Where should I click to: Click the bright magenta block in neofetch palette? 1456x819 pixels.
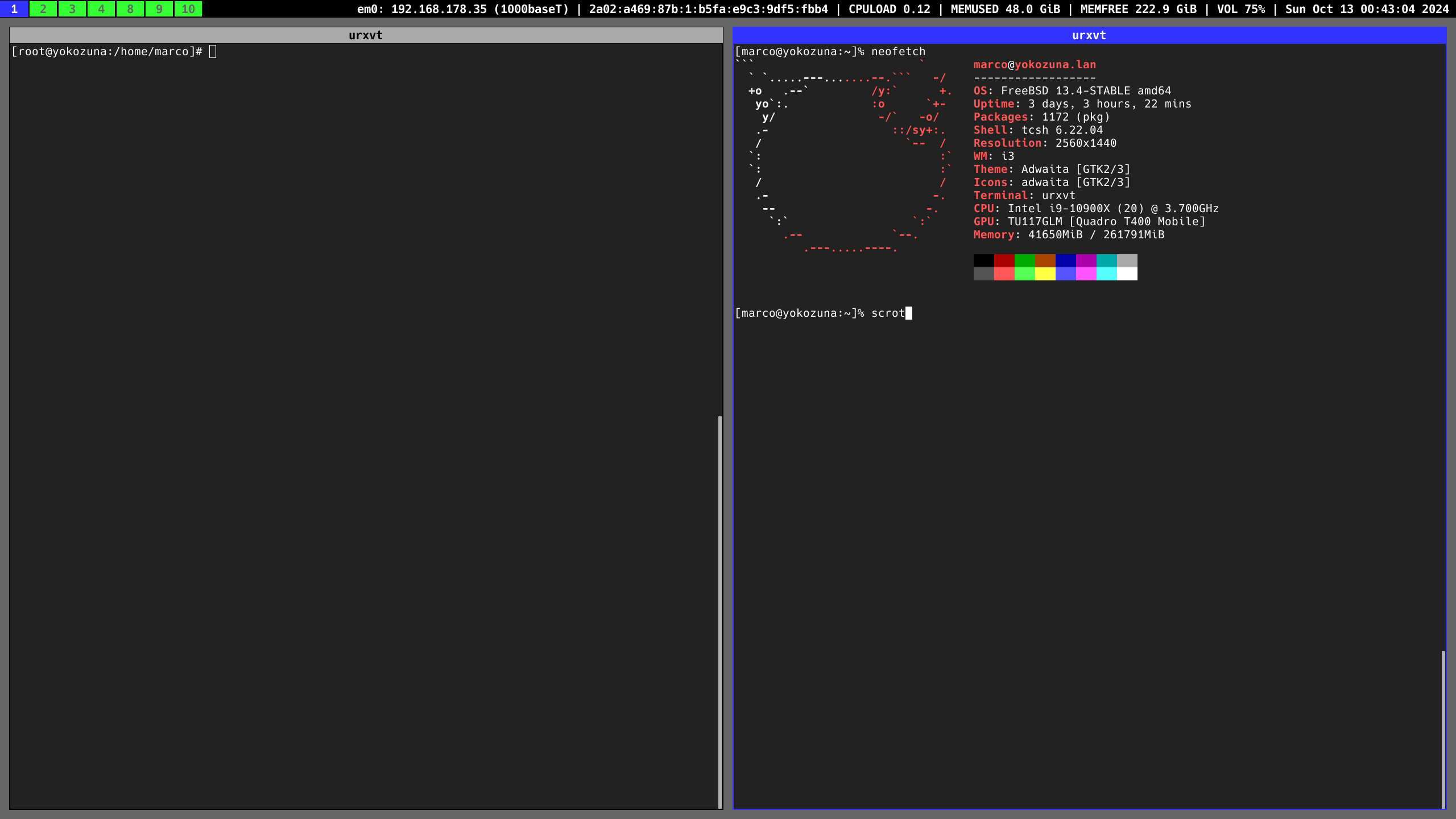pyautogui.click(x=1086, y=274)
